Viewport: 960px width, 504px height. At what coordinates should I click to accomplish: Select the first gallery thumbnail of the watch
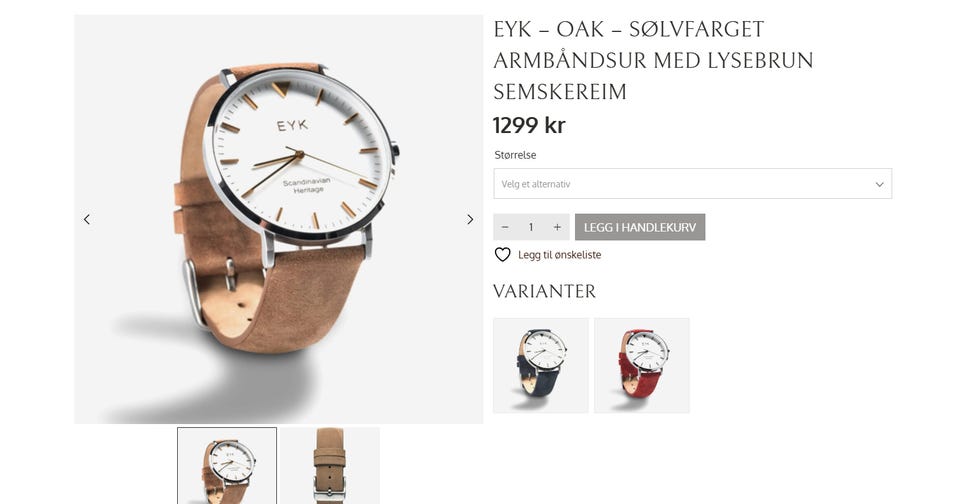coord(227,465)
